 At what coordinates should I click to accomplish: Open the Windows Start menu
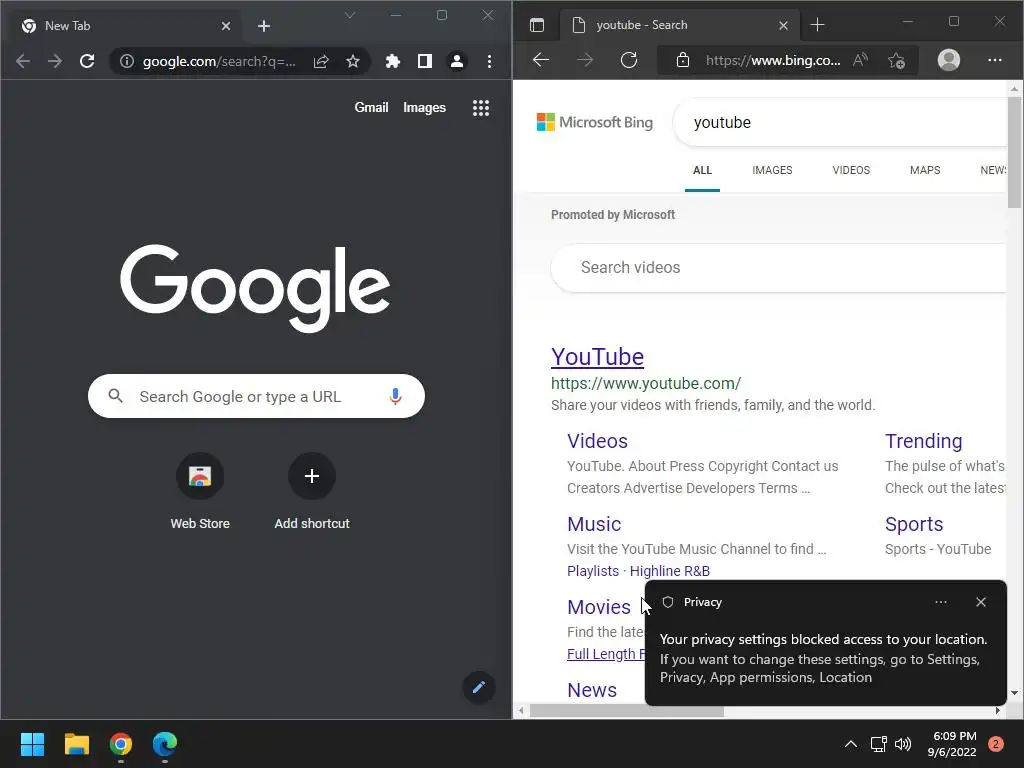[x=32, y=744]
